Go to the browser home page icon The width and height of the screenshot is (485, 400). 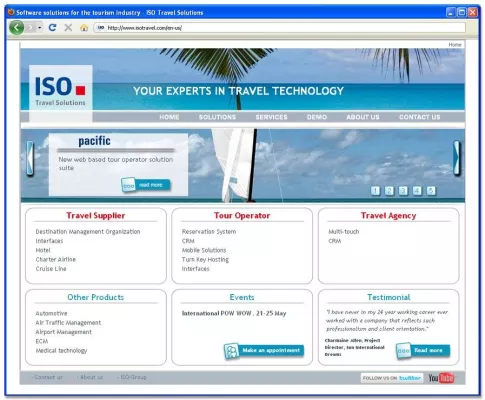pyautogui.click(x=84, y=28)
